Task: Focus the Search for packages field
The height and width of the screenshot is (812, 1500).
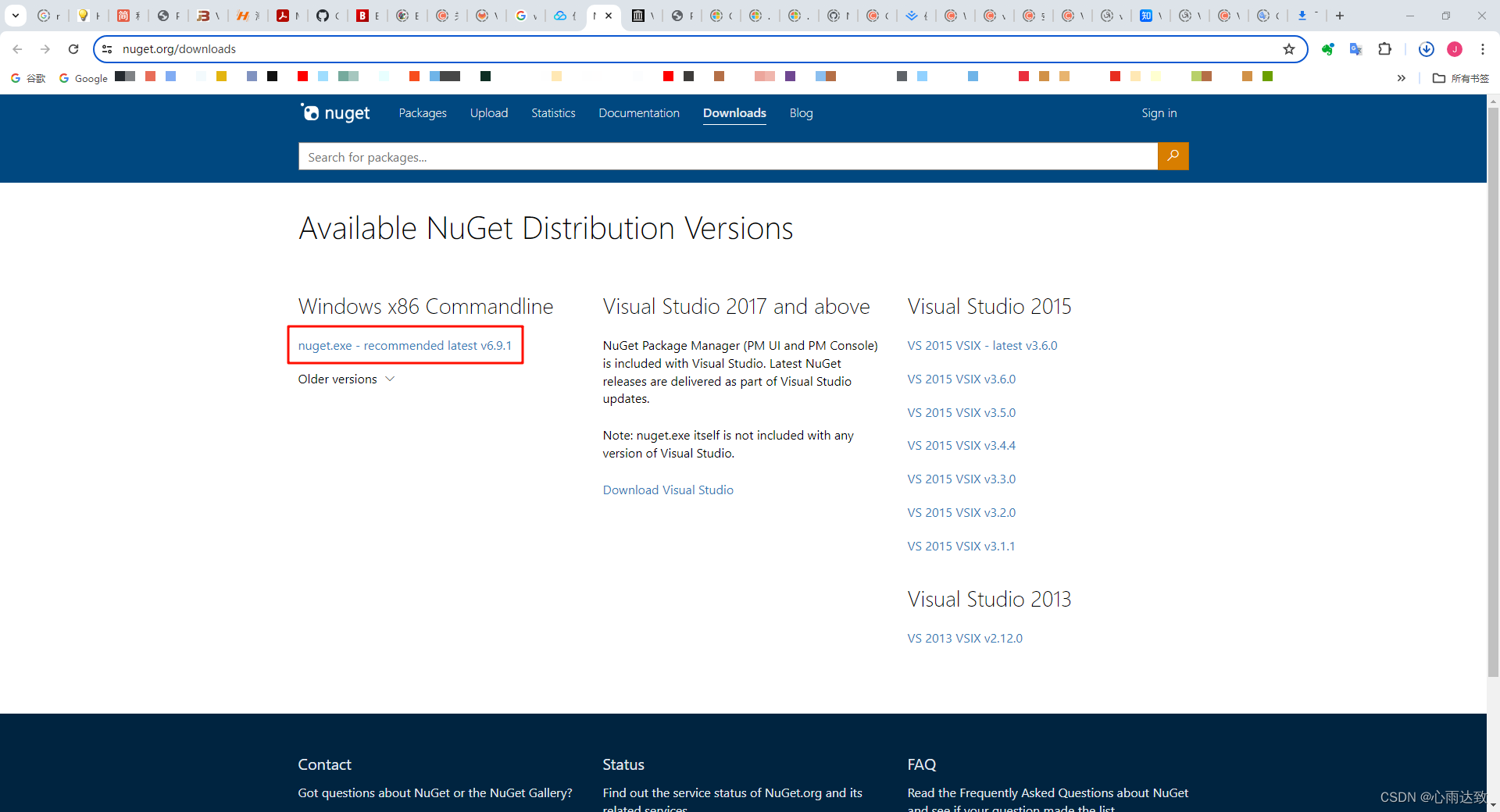Action: coord(728,157)
